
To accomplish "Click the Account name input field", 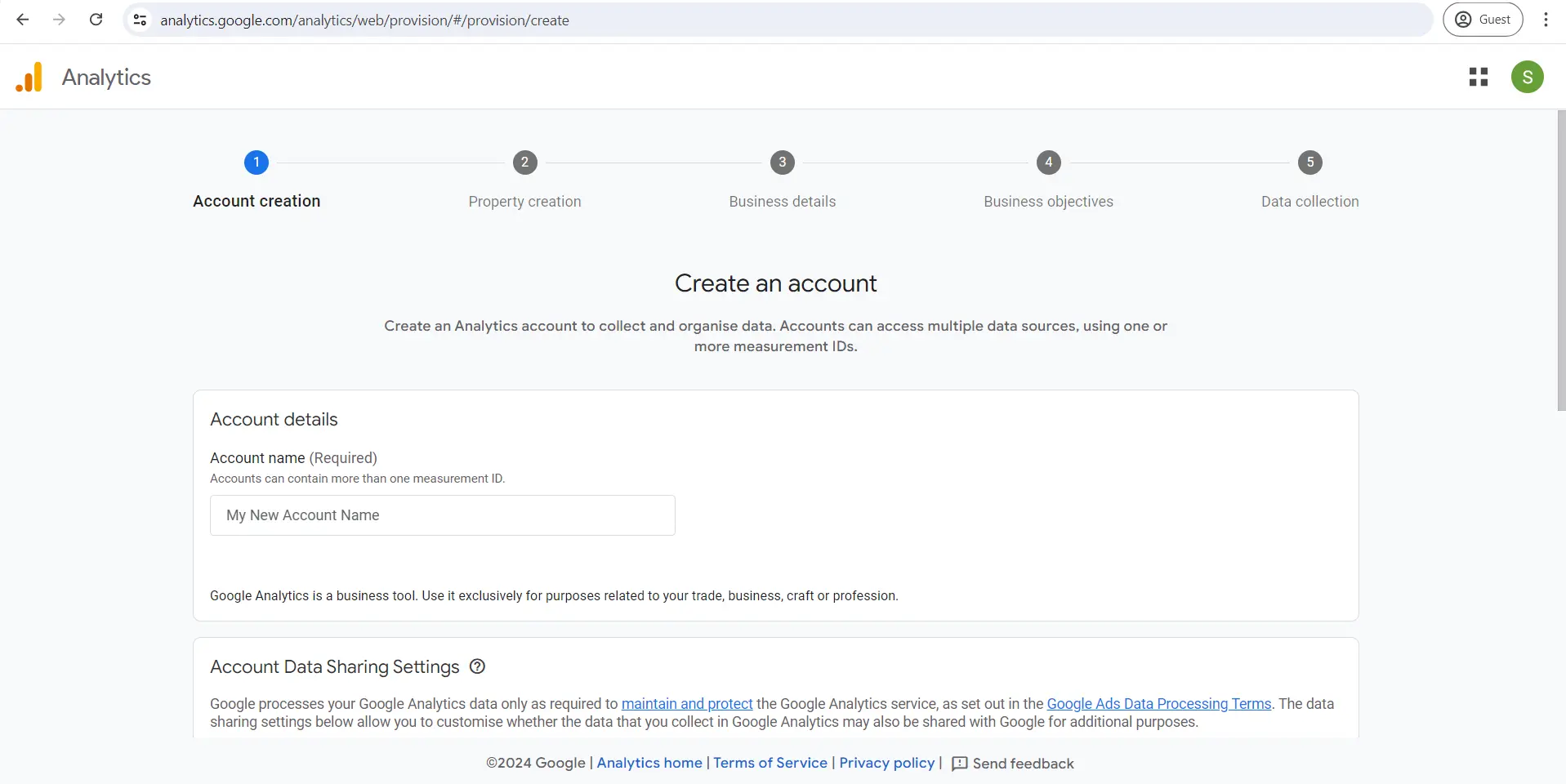I will [x=443, y=515].
